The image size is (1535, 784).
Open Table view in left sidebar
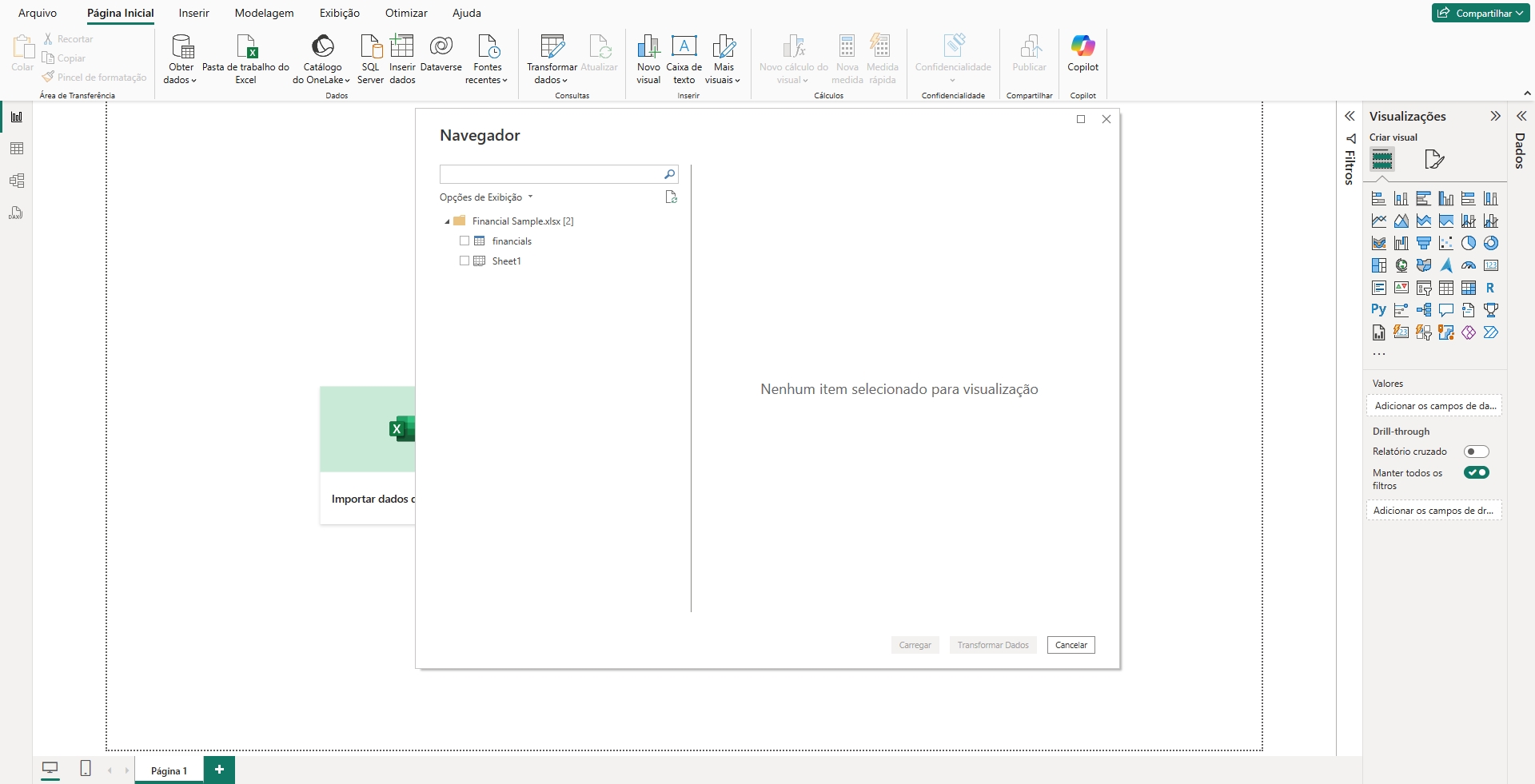[x=16, y=149]
